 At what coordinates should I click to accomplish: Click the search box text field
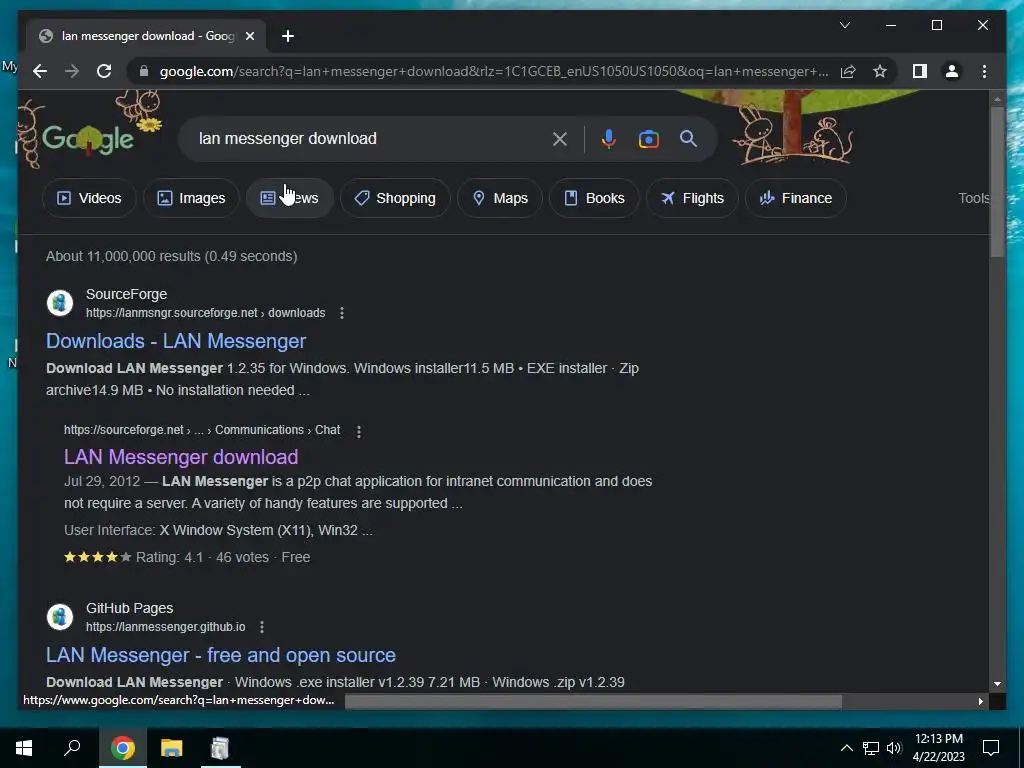pos(372,138)
